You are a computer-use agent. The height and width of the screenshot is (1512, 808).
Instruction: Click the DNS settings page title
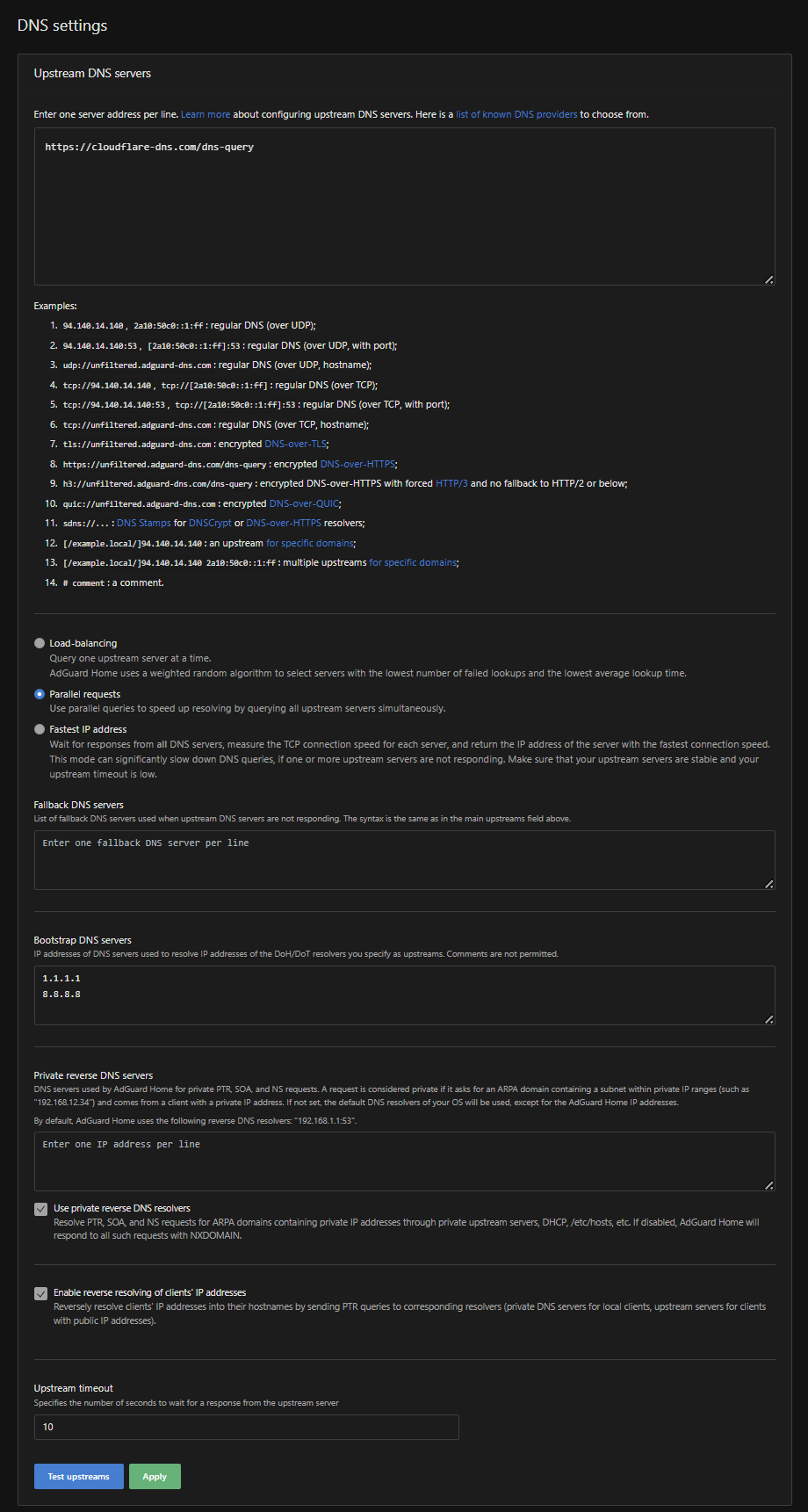(x=62, y=25)
